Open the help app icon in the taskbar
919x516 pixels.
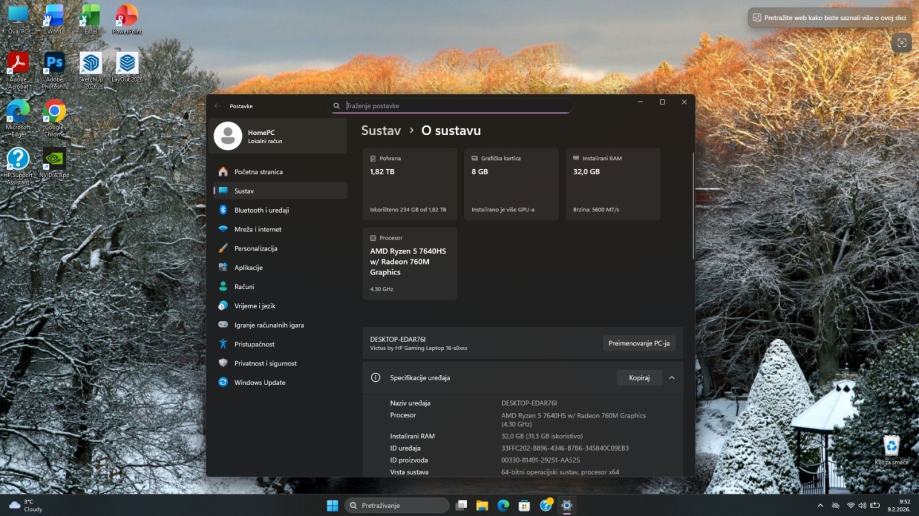[546, 504]
